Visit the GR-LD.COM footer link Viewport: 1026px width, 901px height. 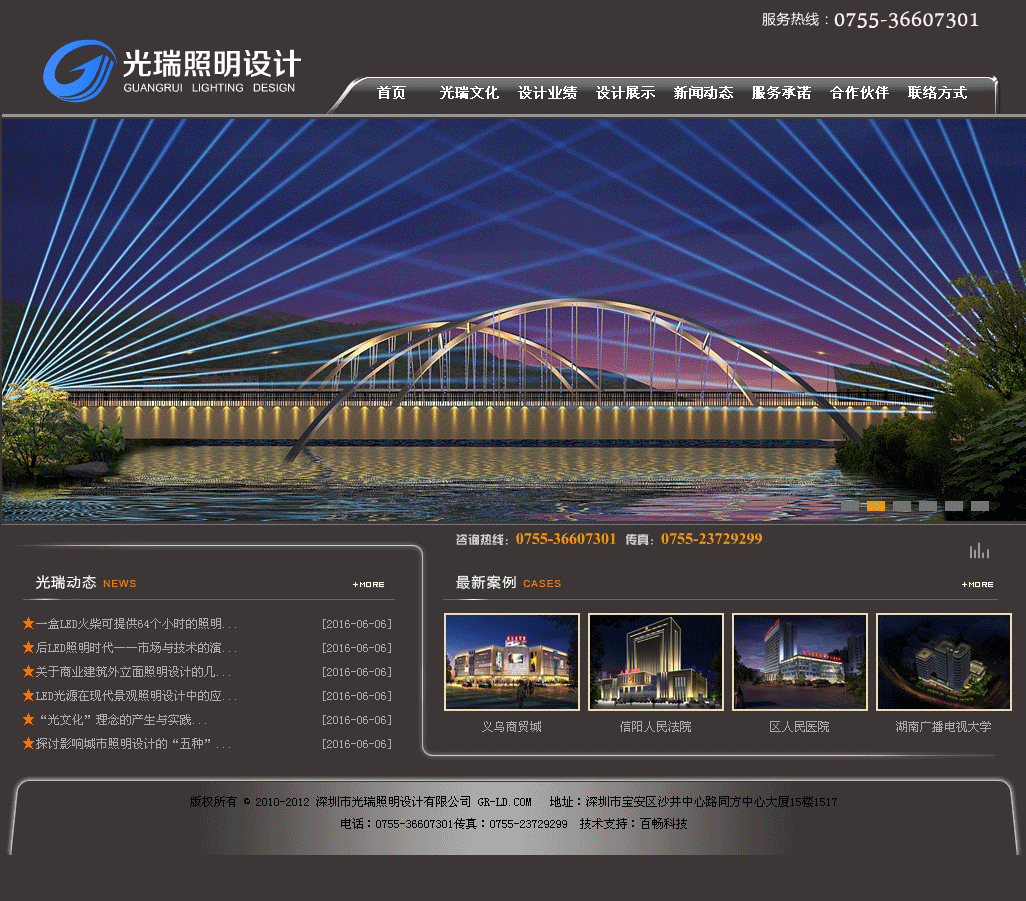pyautogui.click(x=504, y=802)
